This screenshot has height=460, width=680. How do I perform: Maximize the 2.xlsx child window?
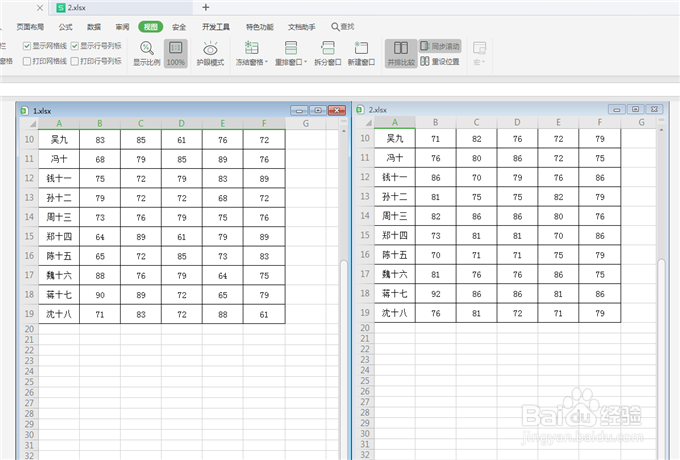coord(635,109)
